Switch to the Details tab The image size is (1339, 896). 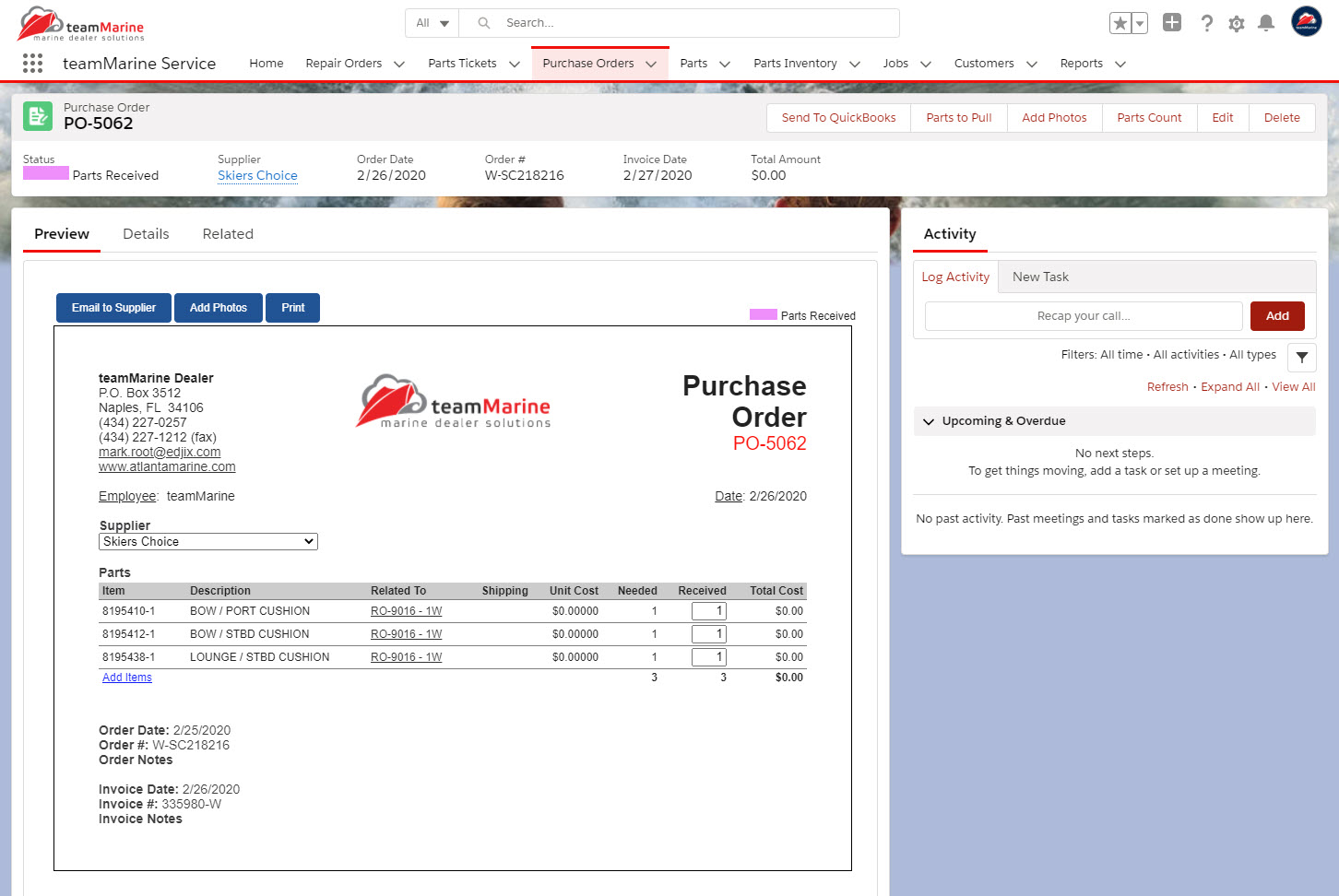[x=146, y=233]
